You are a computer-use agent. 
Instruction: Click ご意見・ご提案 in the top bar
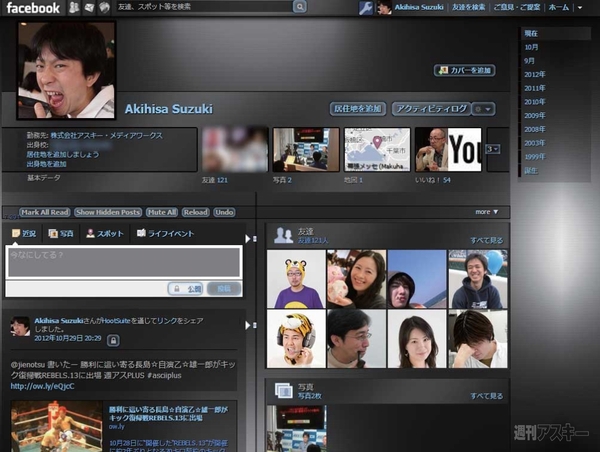pyautogui.click(x=517, y=7)
